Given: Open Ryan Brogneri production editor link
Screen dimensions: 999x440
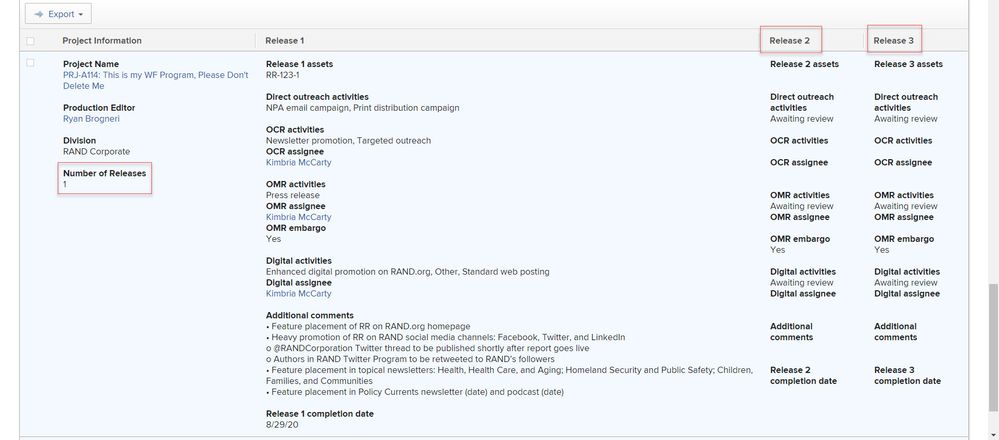Looking at the screenshot, I should click(91, 118).
